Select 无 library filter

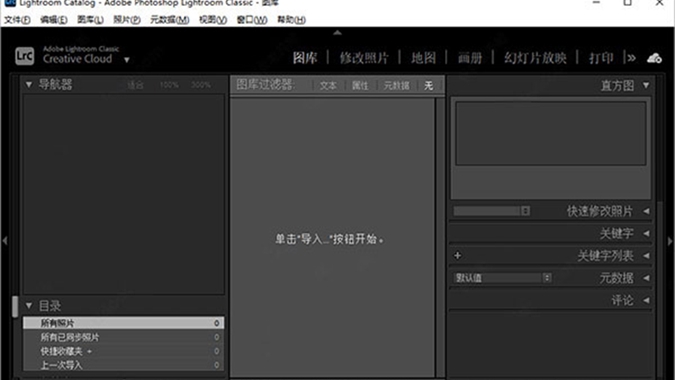(429, 86)
